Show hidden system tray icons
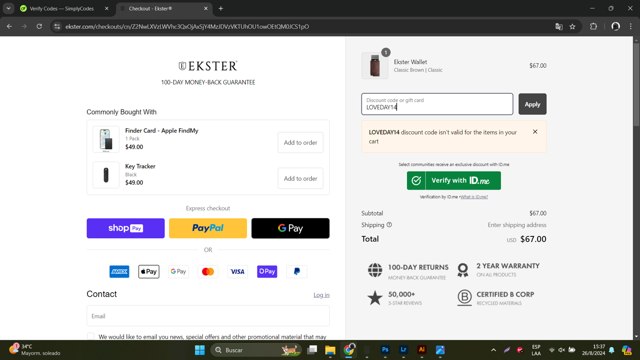Viewport: 640px width, 360px height. tap(493, 350)
